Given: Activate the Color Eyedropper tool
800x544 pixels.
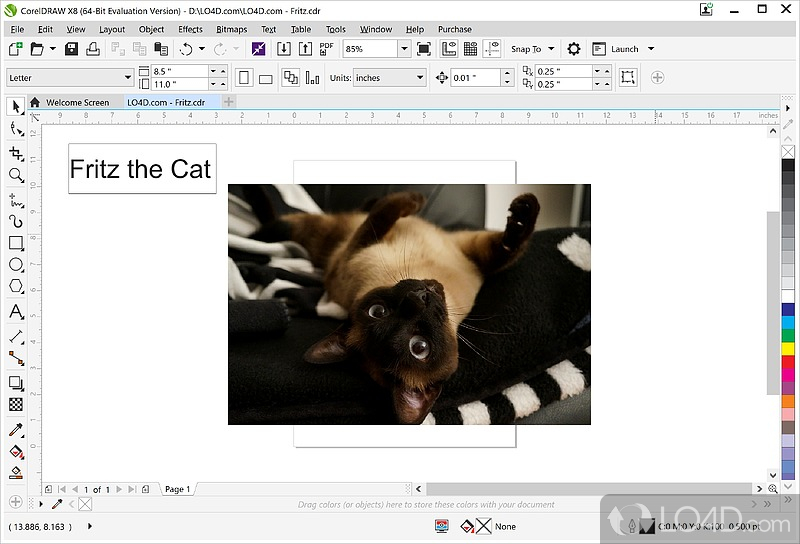Looking at the screenshot, I should tap(15, 430).
